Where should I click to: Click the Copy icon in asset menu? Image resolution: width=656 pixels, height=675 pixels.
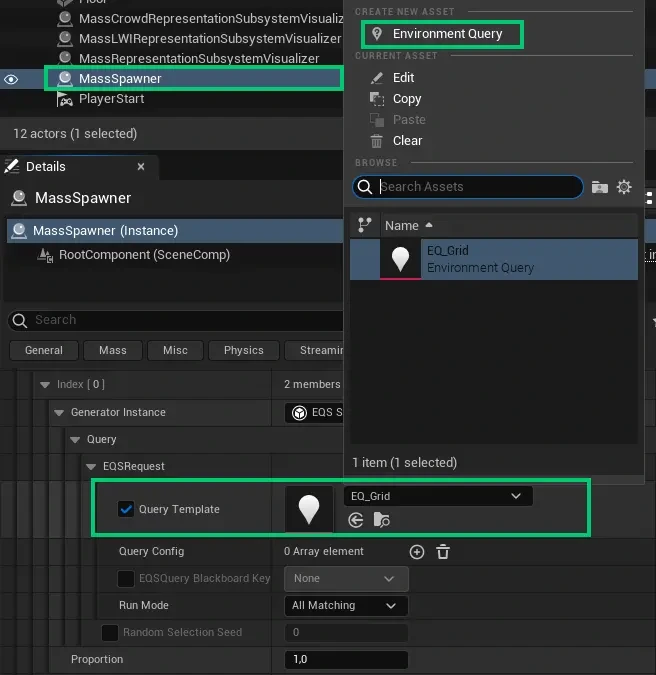377,99
